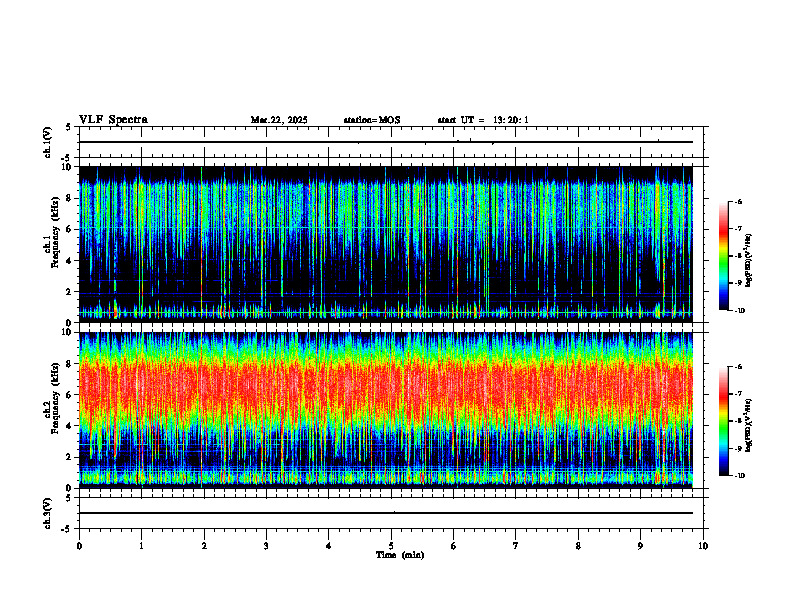
Task: Click the ch.1 frequency axis "4" tick
Action: (69, 261)
